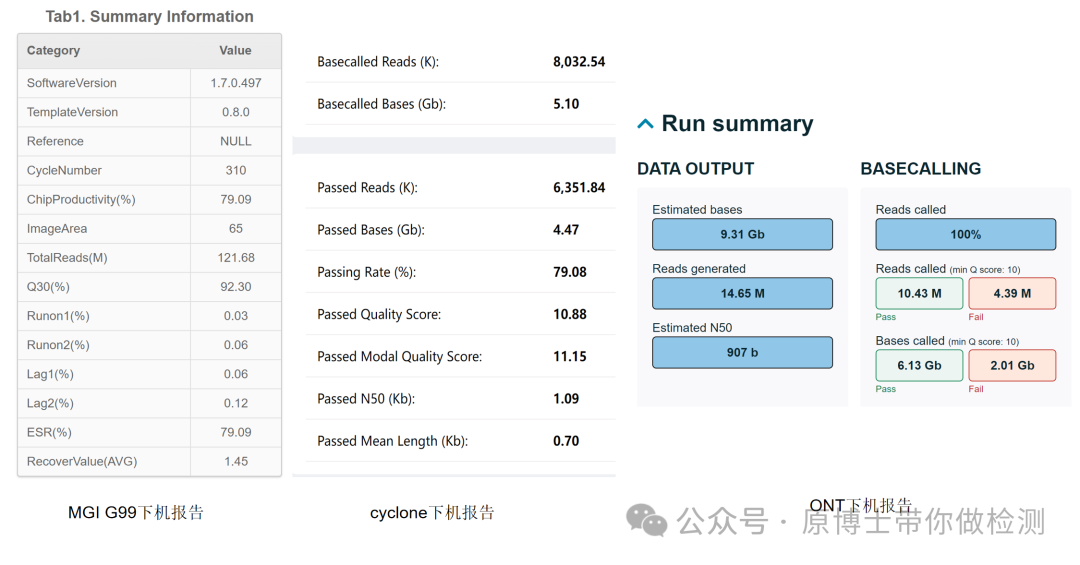This screenshot has height=565, width=1080.
Task: Click the Passed Reads (K) row
Action: (x=460, y=188)
